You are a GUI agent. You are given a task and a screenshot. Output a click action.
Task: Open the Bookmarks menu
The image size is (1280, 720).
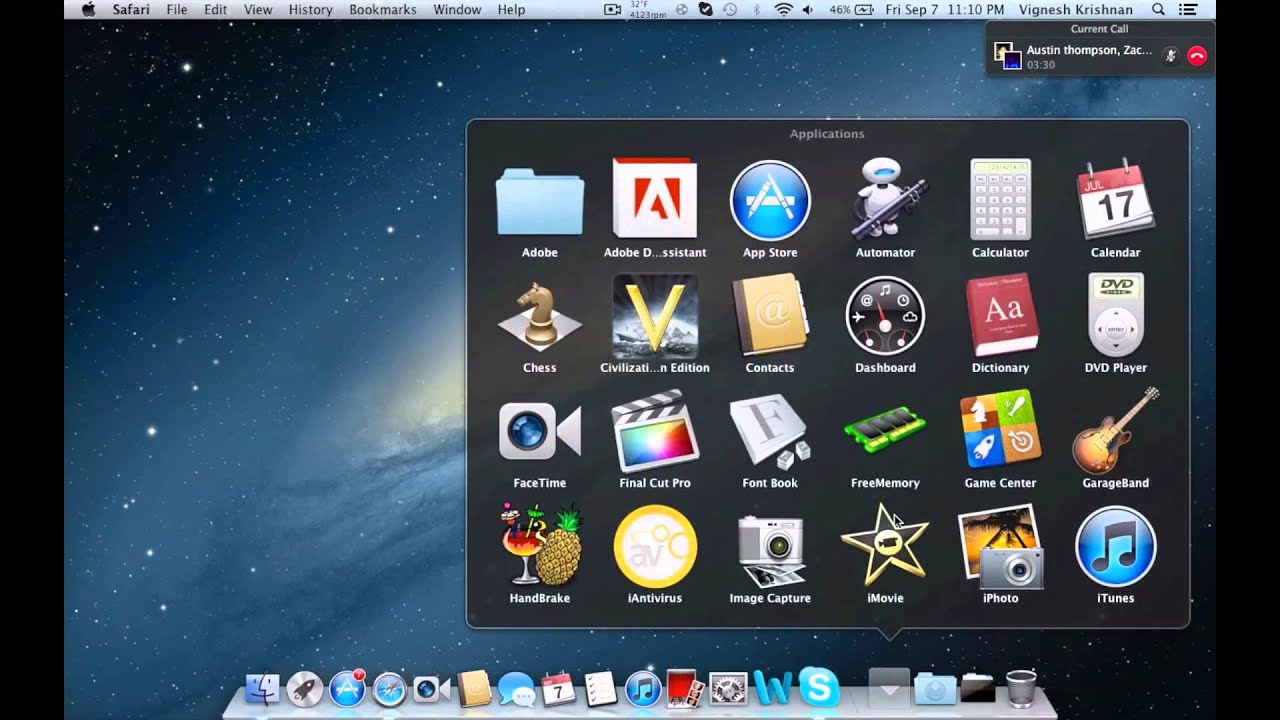383,9
